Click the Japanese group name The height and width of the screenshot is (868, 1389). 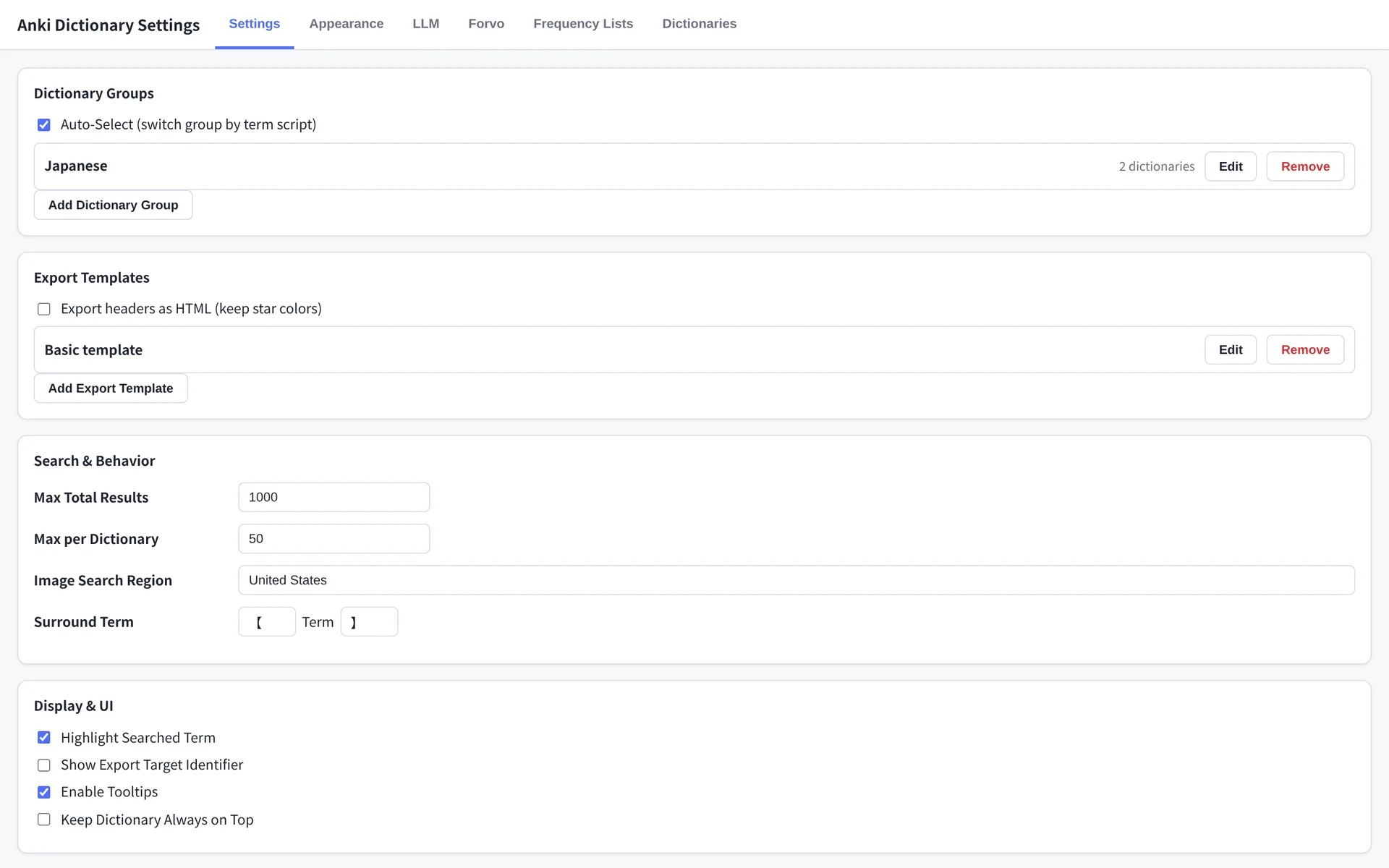coord(76,166)
